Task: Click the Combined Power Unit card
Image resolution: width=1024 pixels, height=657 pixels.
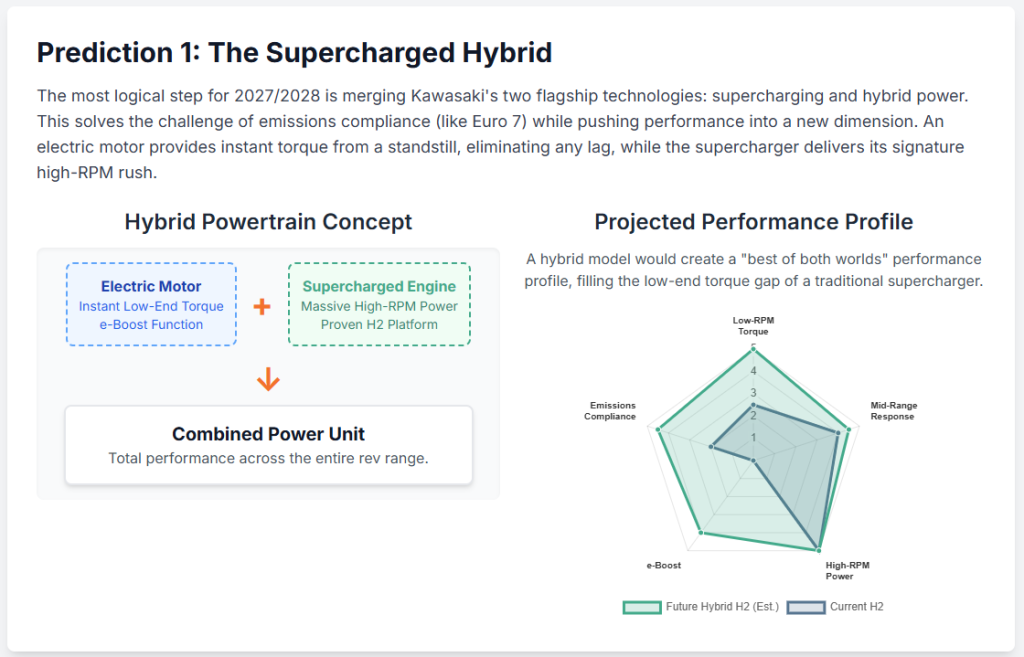Action: click(268, 445)
